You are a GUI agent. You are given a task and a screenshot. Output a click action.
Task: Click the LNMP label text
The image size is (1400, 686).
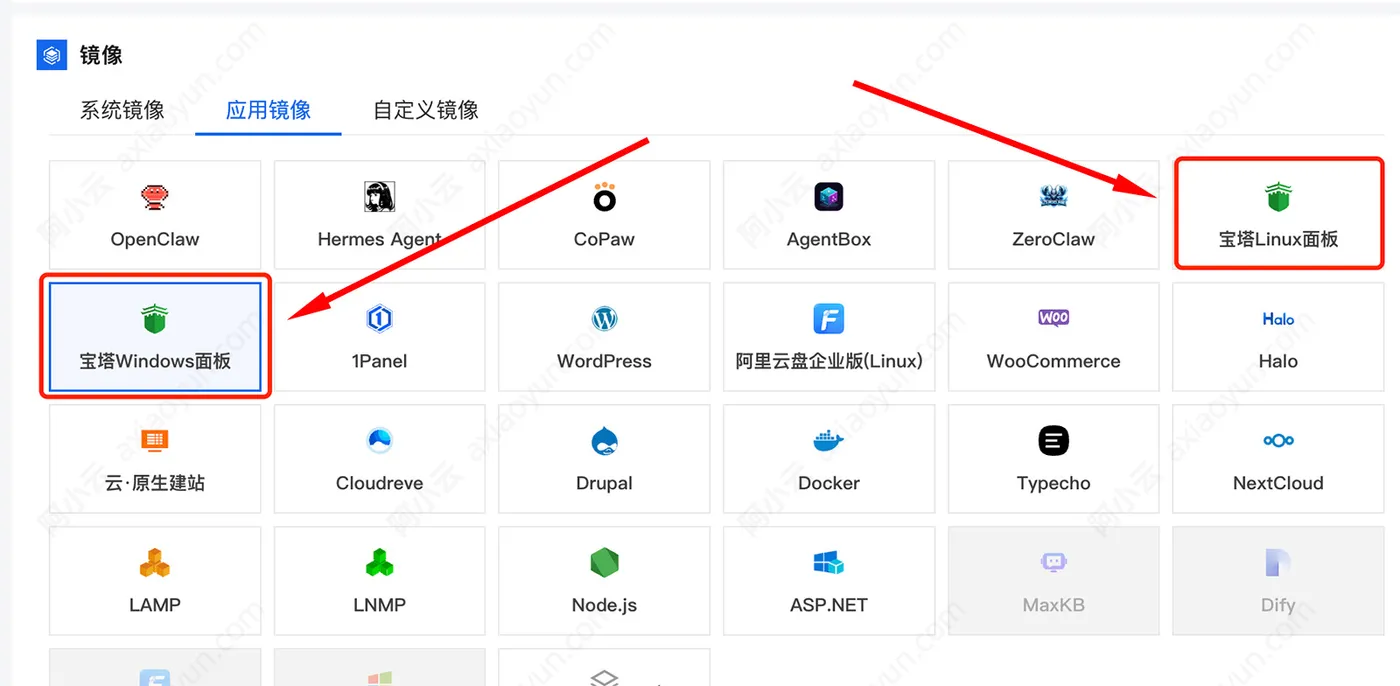[379, 605]
